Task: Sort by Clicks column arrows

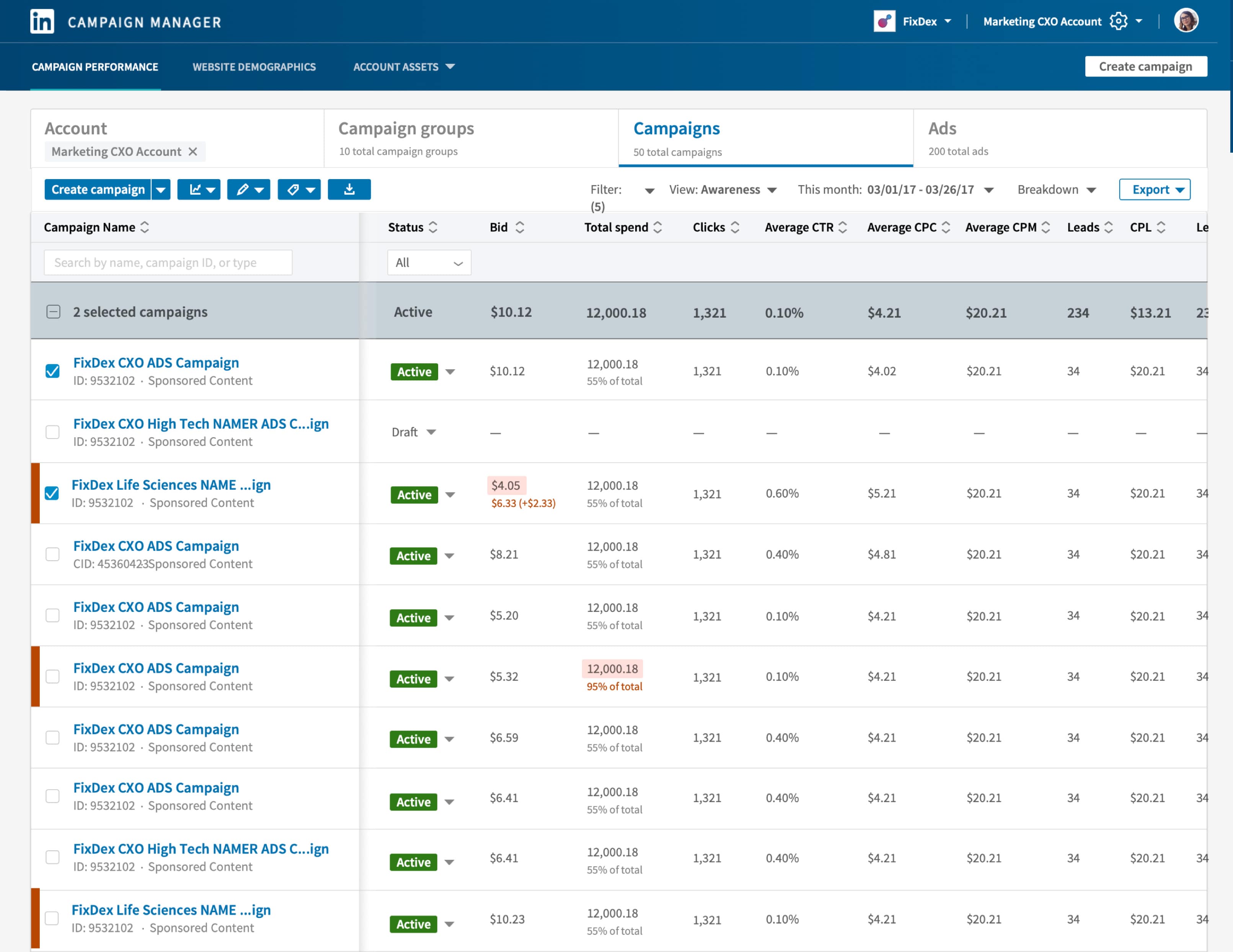Action: (735, 227)
